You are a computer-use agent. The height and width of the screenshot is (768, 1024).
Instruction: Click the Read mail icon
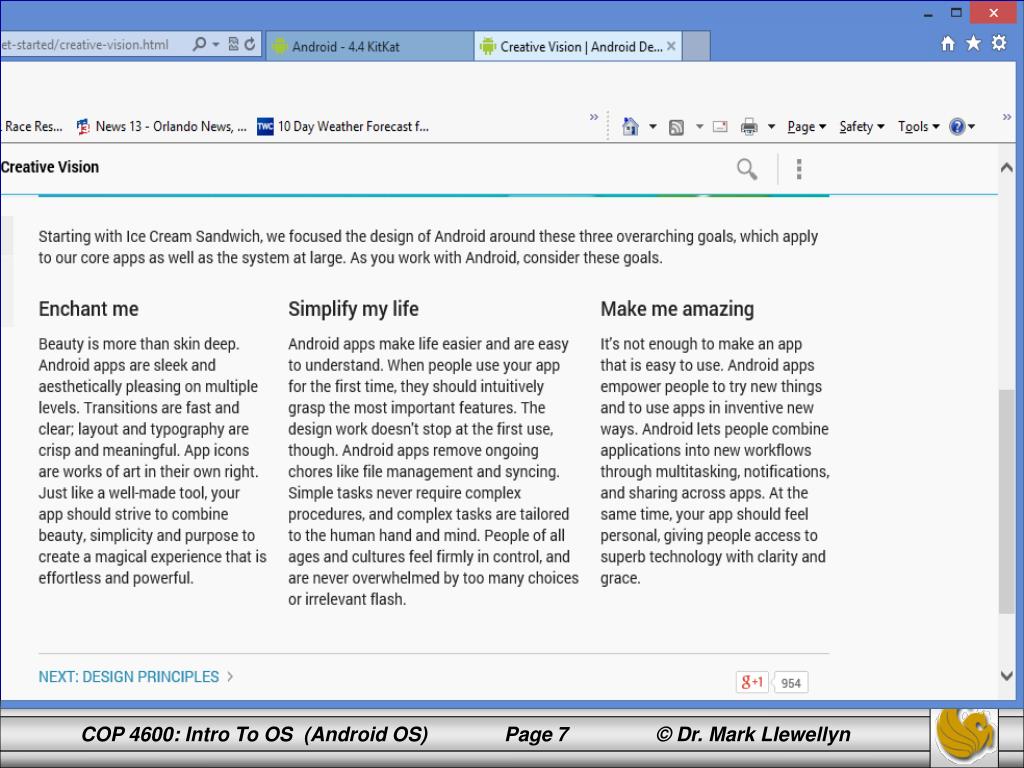click(x=720, y=127)
